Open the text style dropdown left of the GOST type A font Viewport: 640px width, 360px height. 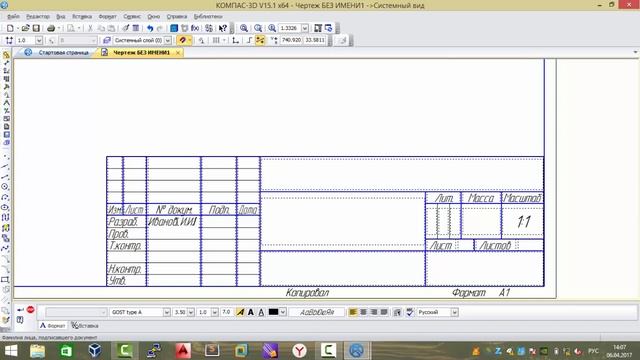tap(103, 312)
